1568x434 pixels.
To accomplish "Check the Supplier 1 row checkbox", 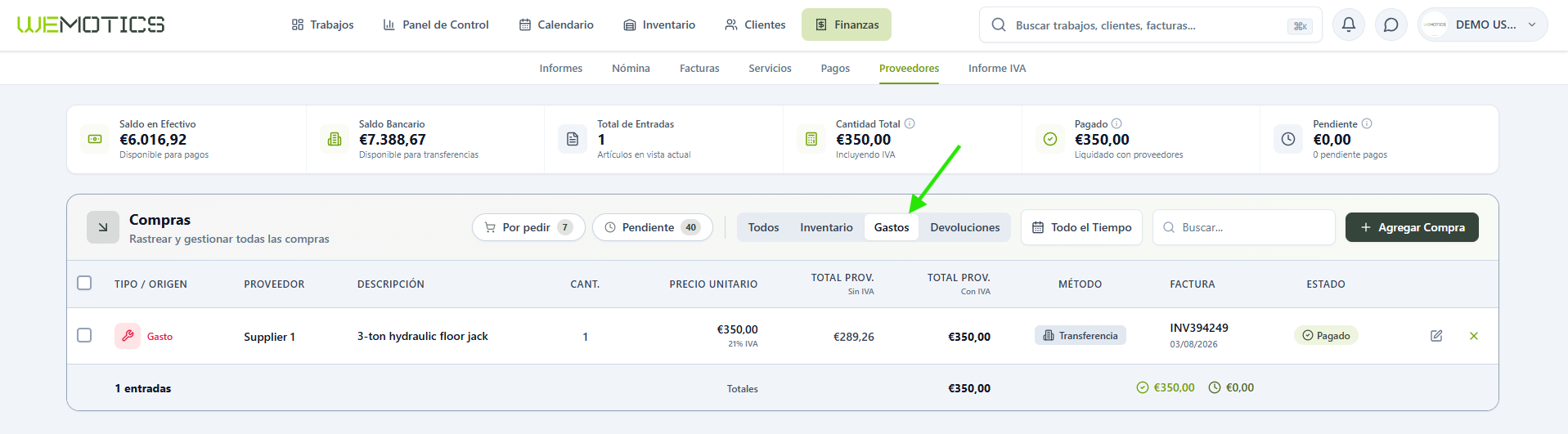I will (x=84, y=335).
